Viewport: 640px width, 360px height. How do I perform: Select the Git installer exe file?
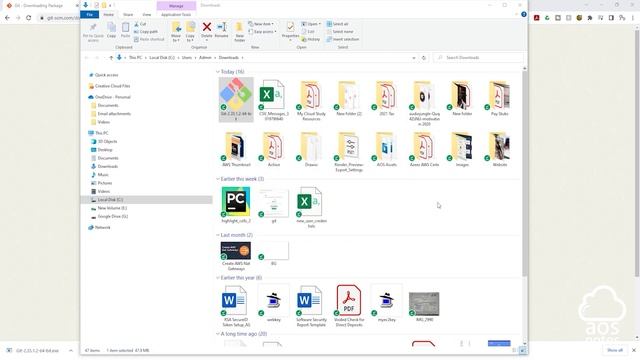point(236,100)
